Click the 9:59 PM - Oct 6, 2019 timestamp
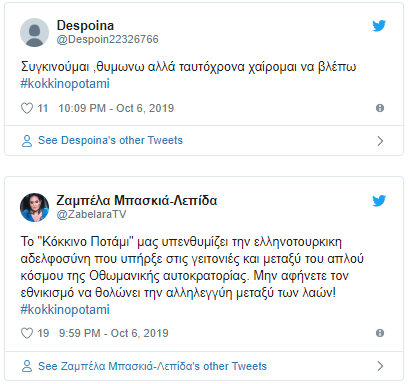Viewport: 408px width, 384px height. (114, 333)
